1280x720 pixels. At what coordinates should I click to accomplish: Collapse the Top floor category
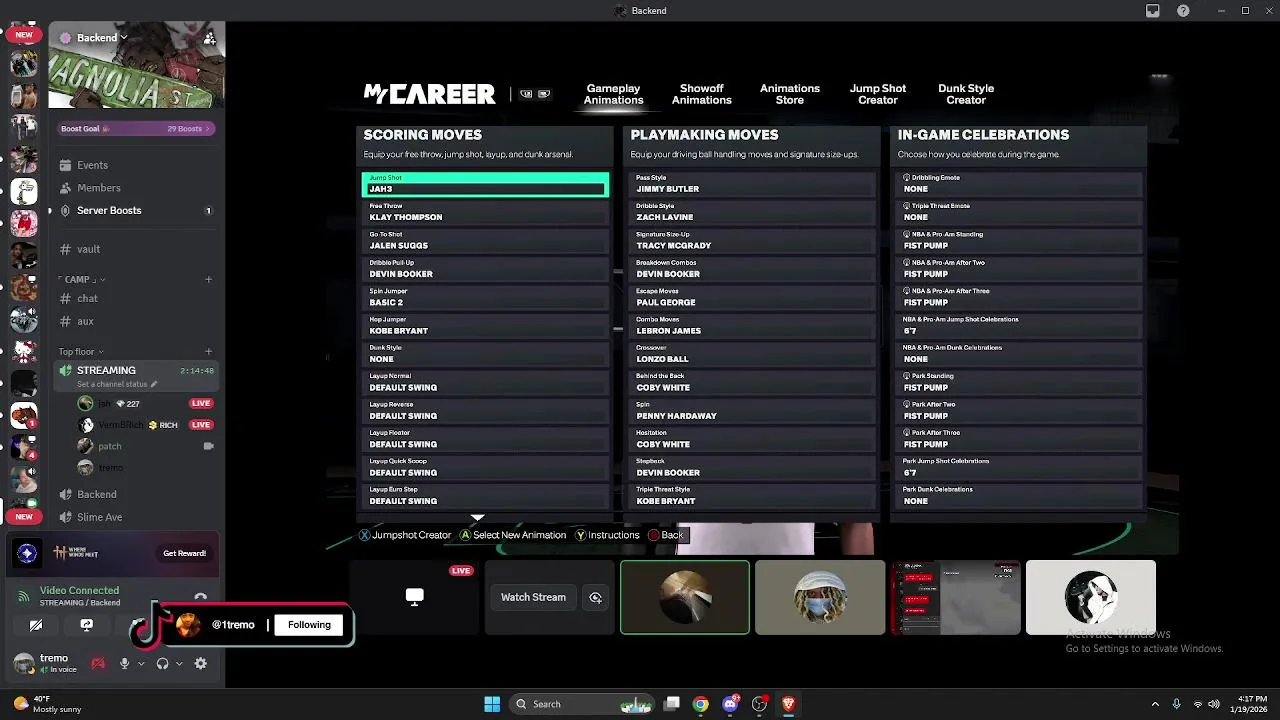(80, 352)
